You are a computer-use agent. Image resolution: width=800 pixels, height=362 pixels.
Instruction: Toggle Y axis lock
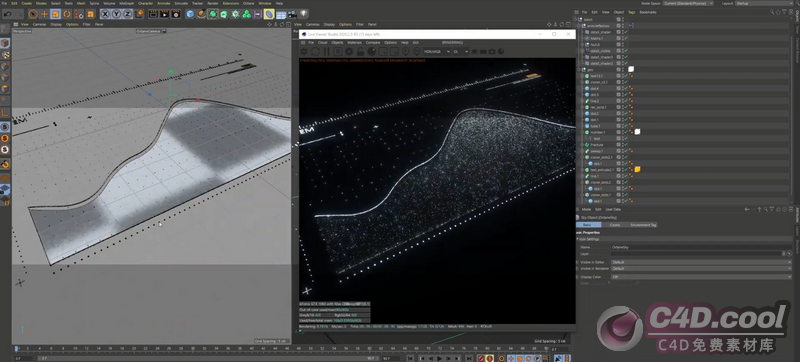tap(116, 14)
